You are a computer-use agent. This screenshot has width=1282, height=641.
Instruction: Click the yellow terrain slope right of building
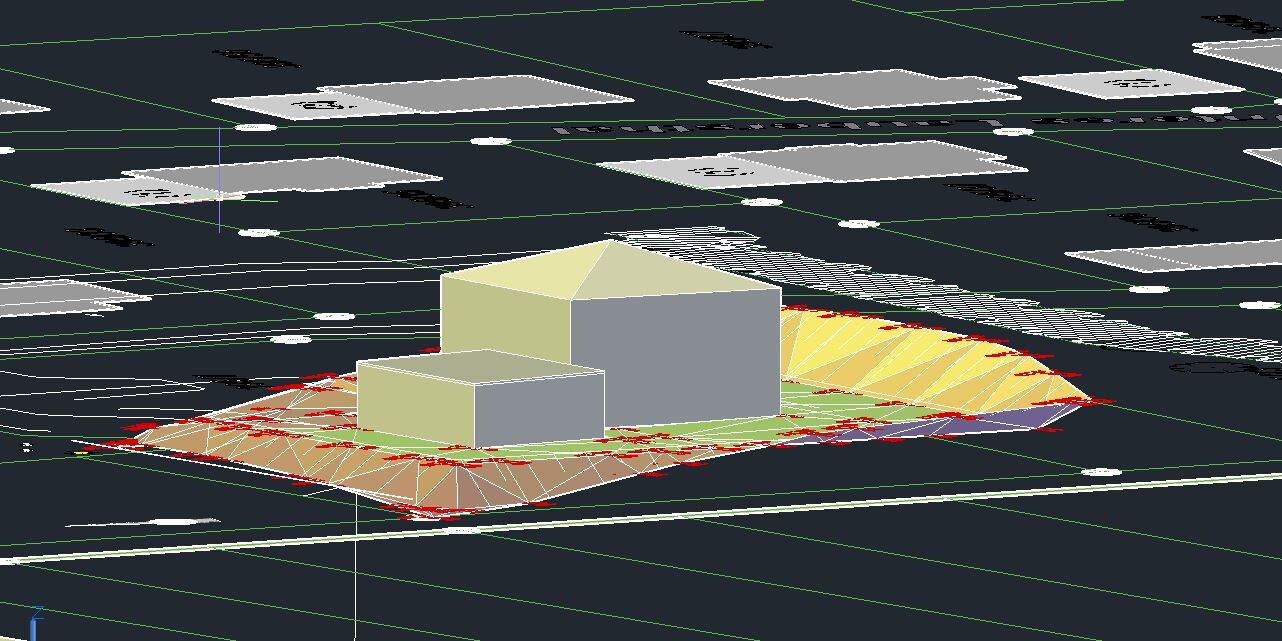900,360
